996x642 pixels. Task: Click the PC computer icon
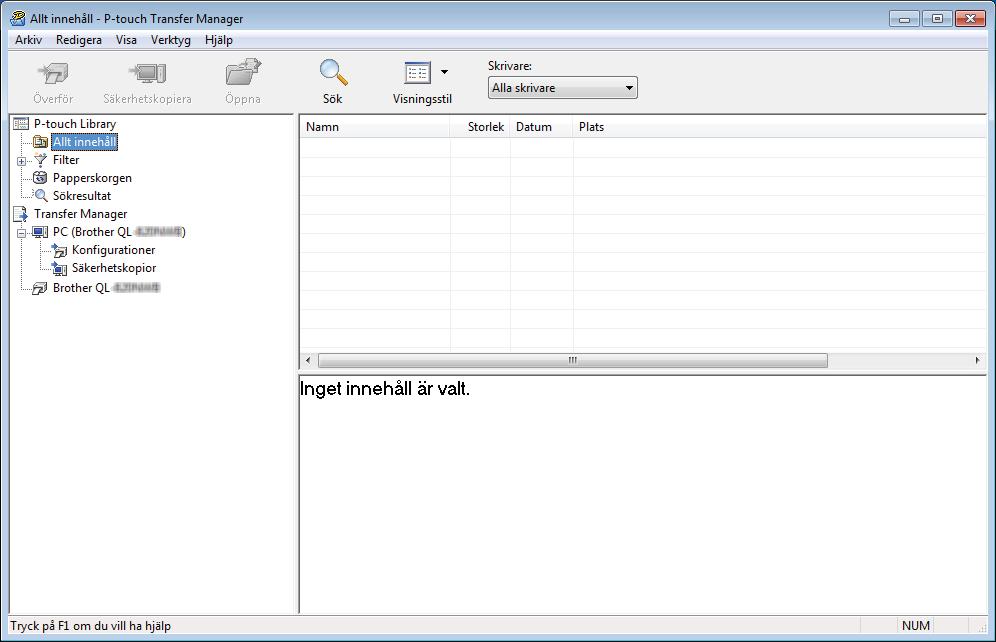tap(40, 232)
